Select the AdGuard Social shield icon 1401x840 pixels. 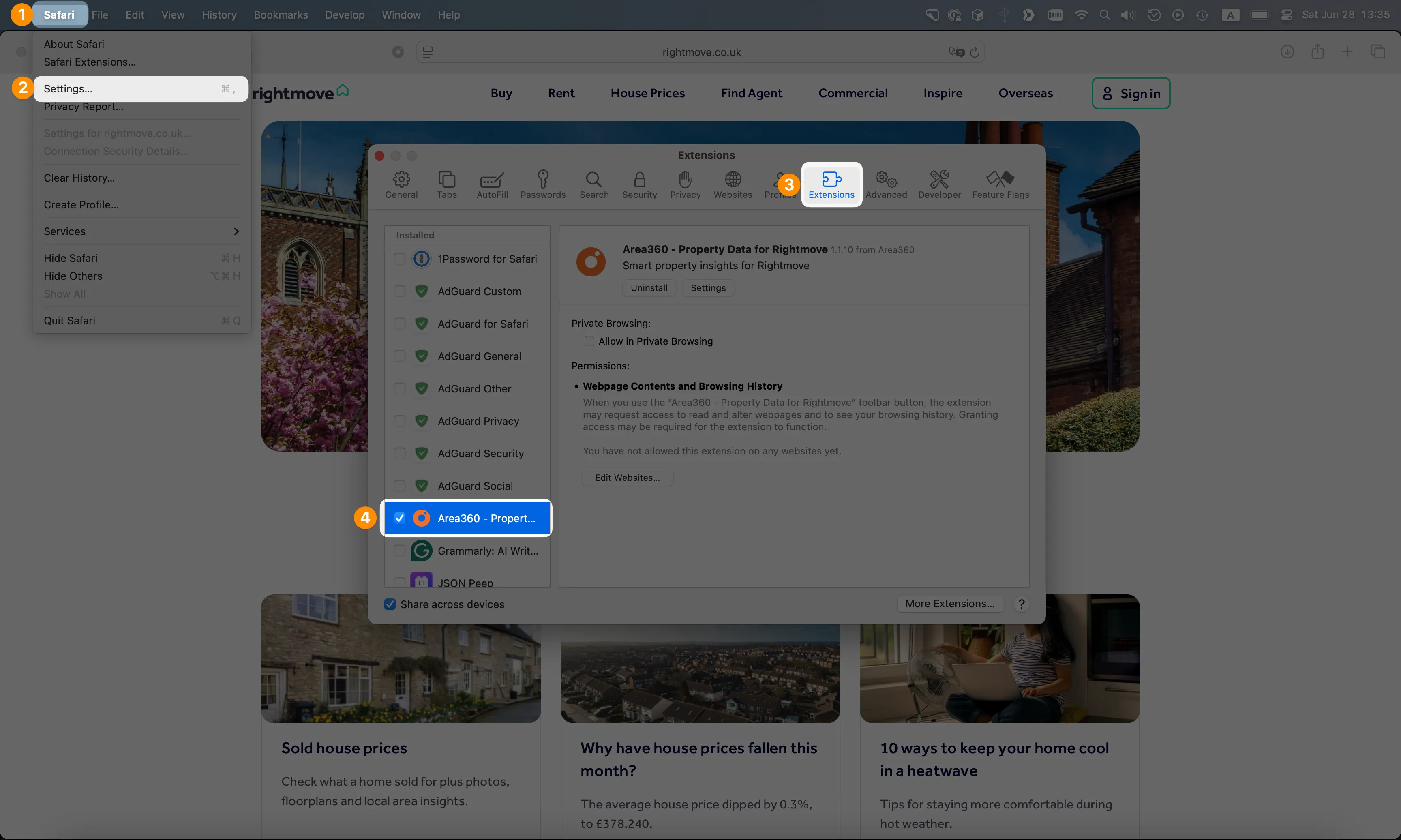pos(421,486)
